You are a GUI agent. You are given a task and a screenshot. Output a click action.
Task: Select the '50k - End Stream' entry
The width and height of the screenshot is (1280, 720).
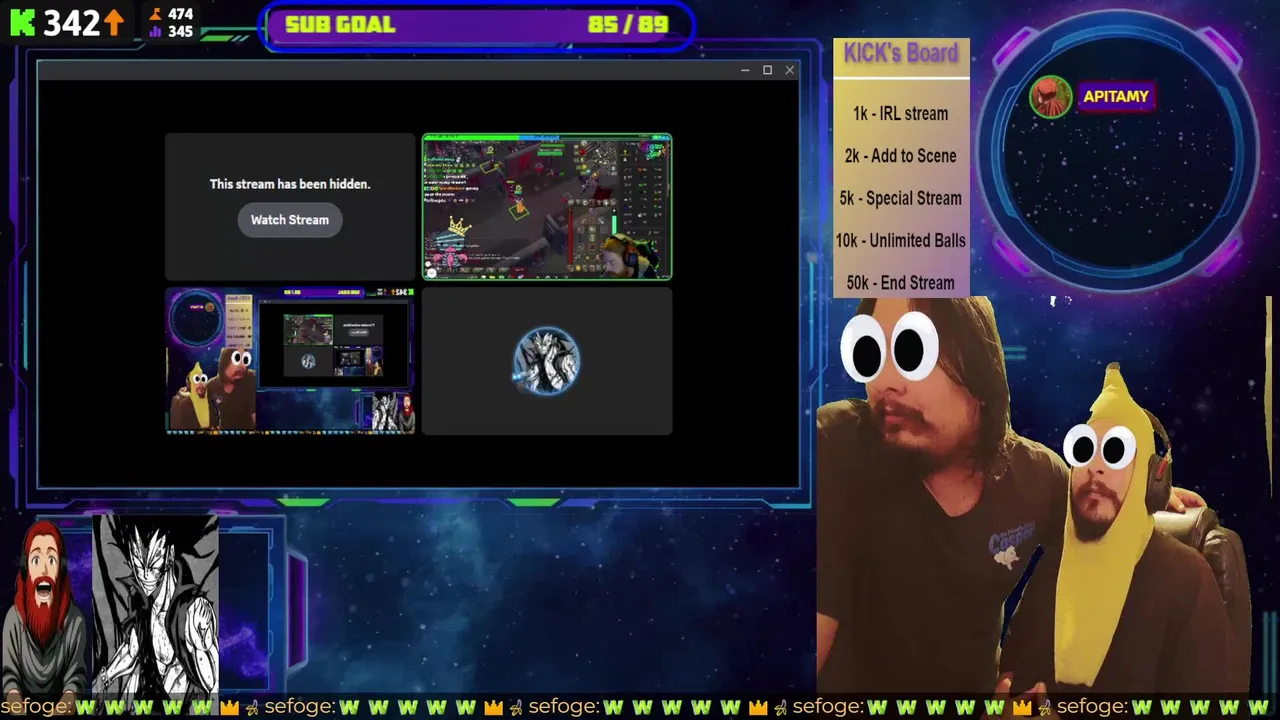[x=901, y=283]
